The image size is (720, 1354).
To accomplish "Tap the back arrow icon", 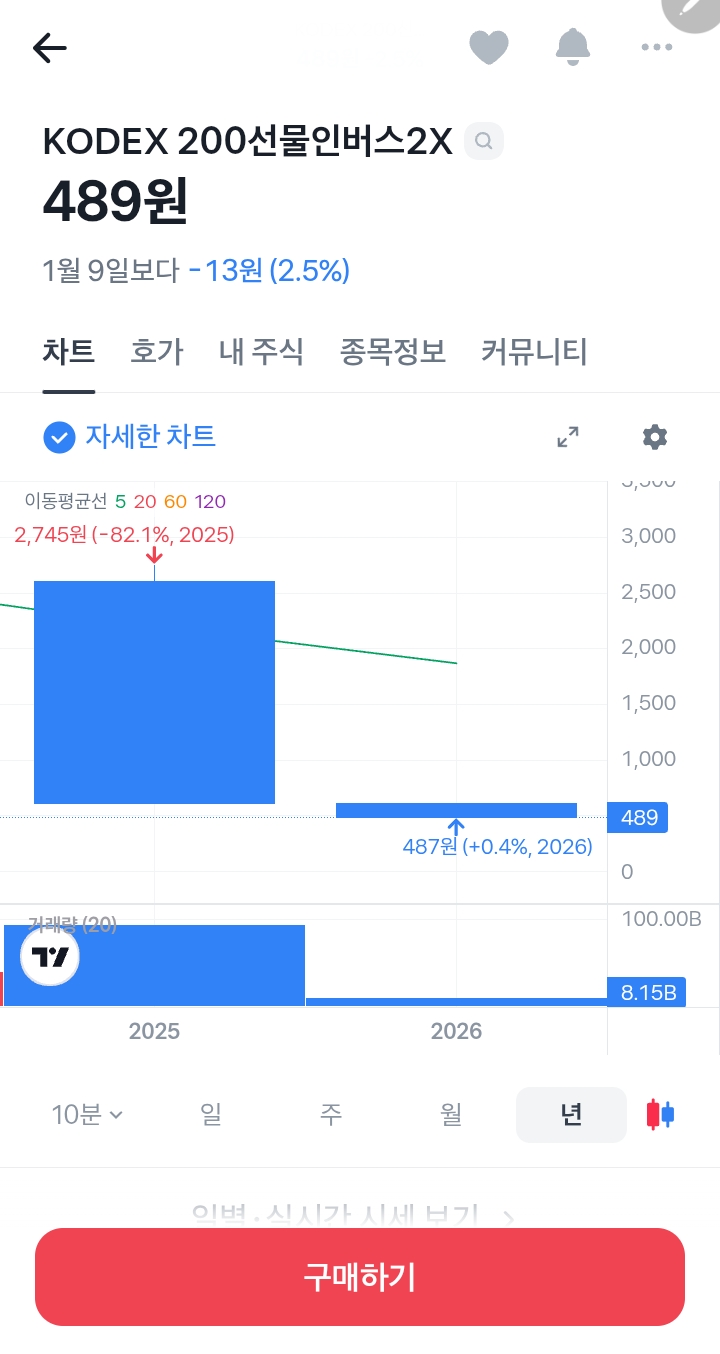I will [49, 47].
